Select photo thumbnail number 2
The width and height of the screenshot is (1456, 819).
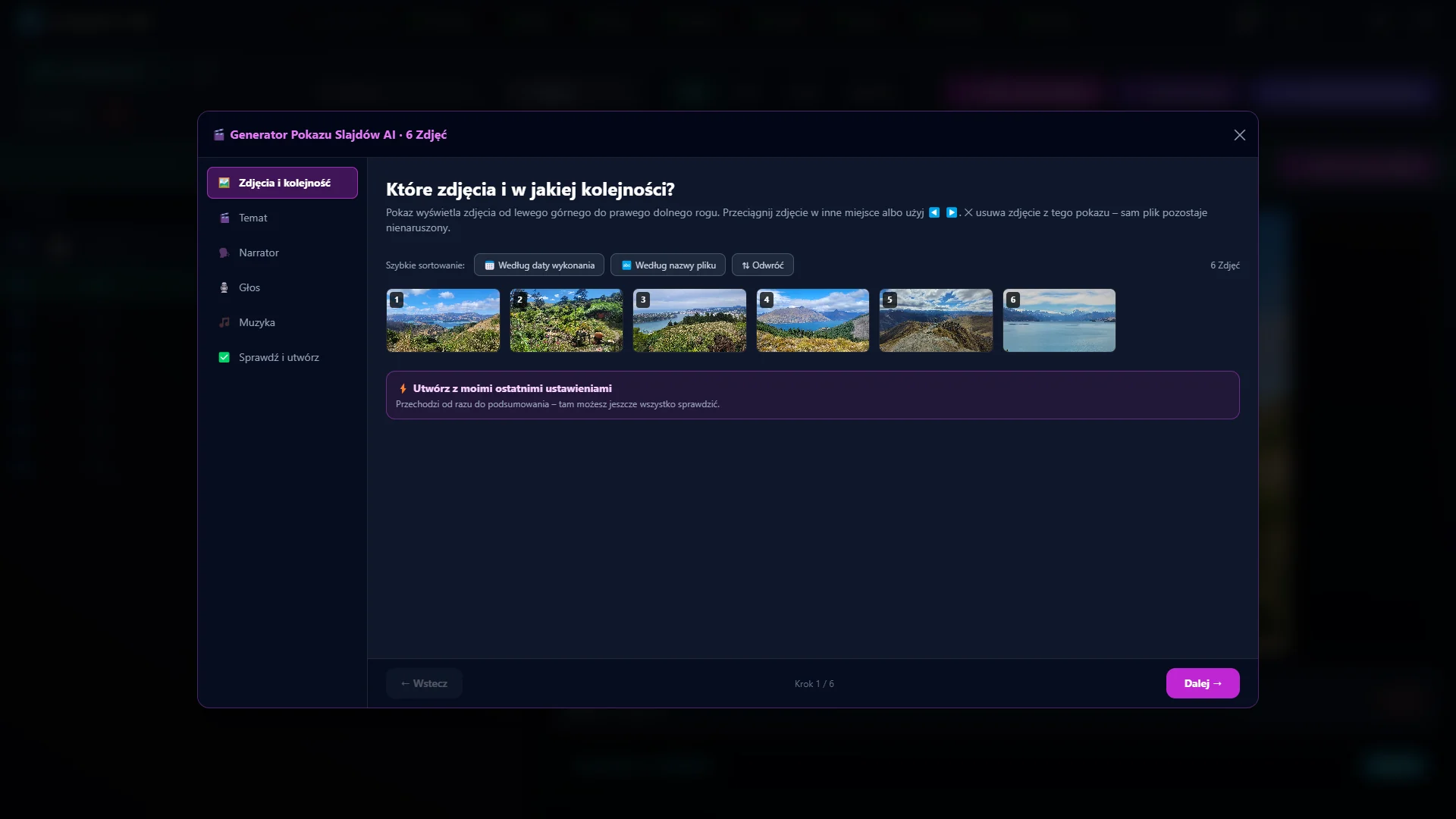tap(566, 320)
